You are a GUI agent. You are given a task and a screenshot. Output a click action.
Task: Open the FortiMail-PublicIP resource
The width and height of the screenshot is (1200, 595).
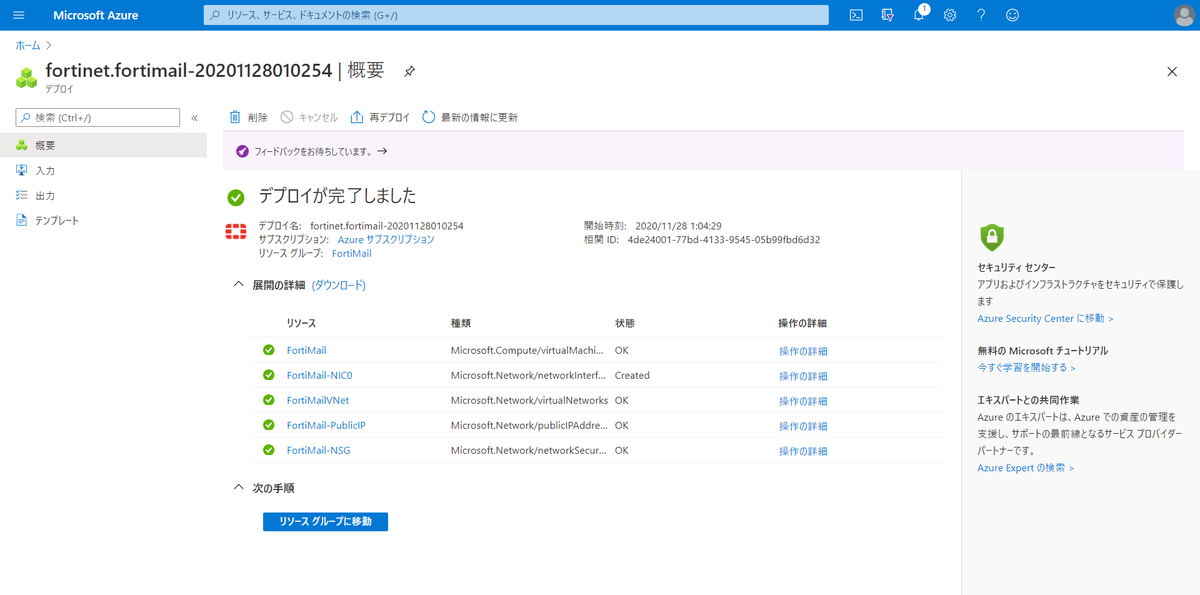326,426
